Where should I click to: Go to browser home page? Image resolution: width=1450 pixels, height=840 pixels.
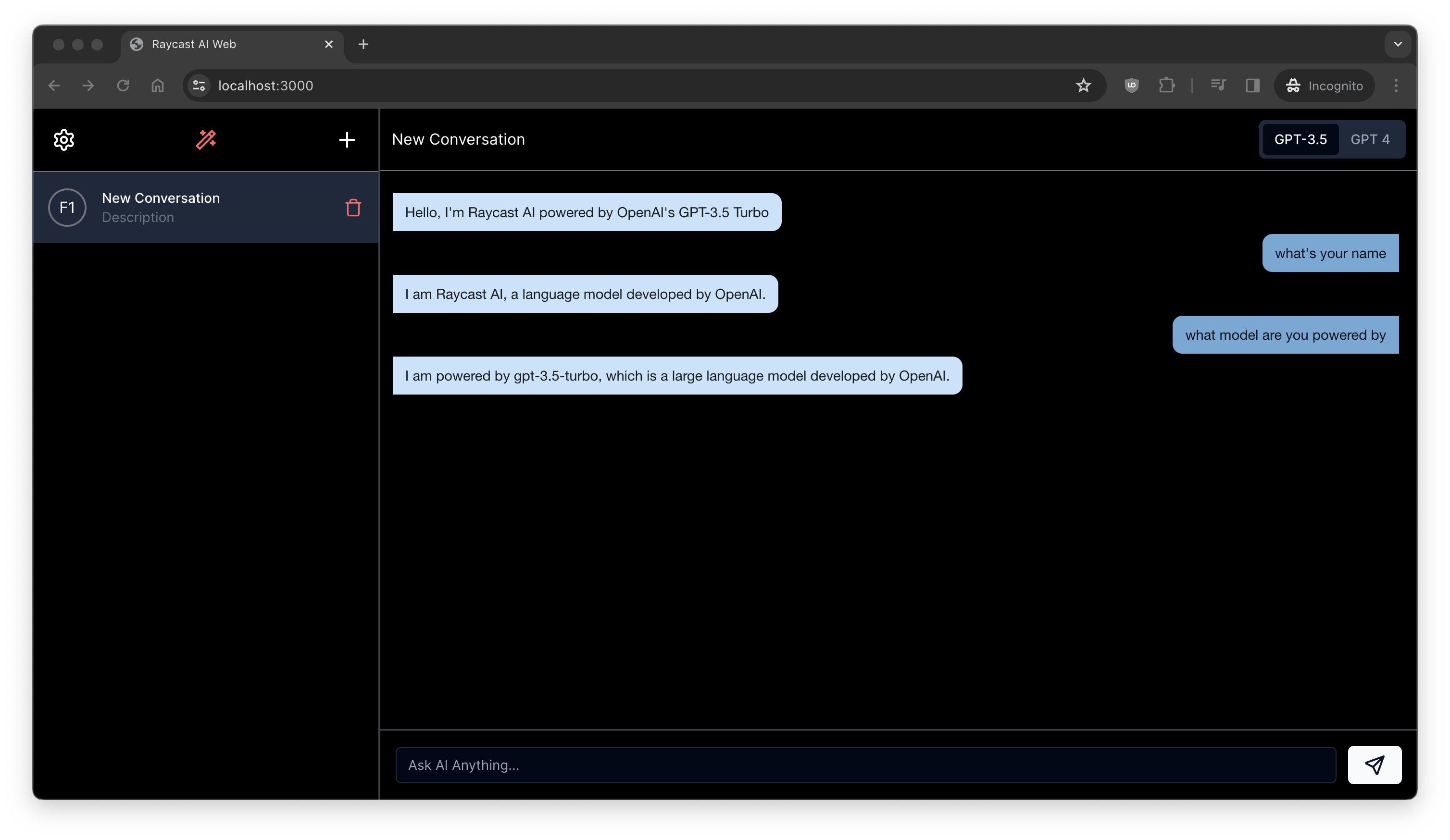(158, 86)
